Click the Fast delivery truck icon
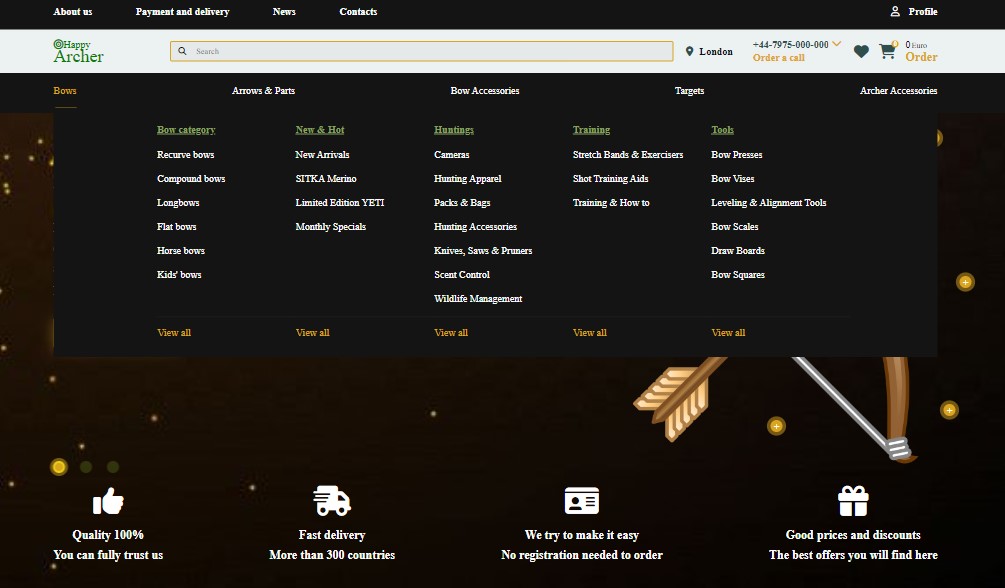This screenshot has height=588, width=1005. tap(332, 501)
